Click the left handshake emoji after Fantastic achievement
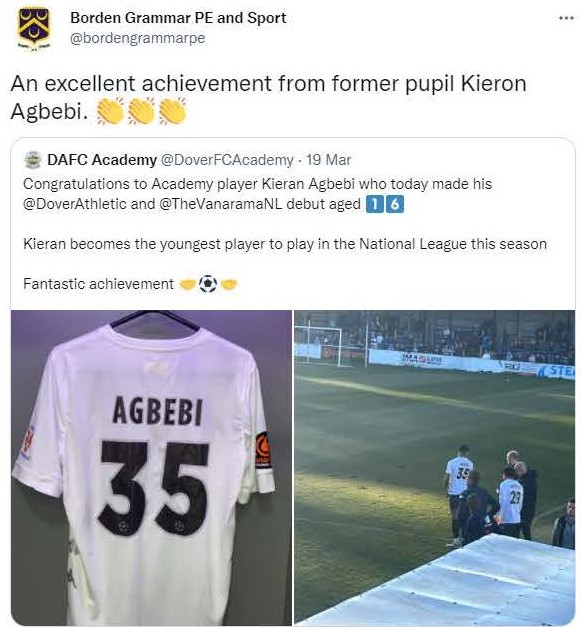The image size is (581, 627). (x=188, y=284)
